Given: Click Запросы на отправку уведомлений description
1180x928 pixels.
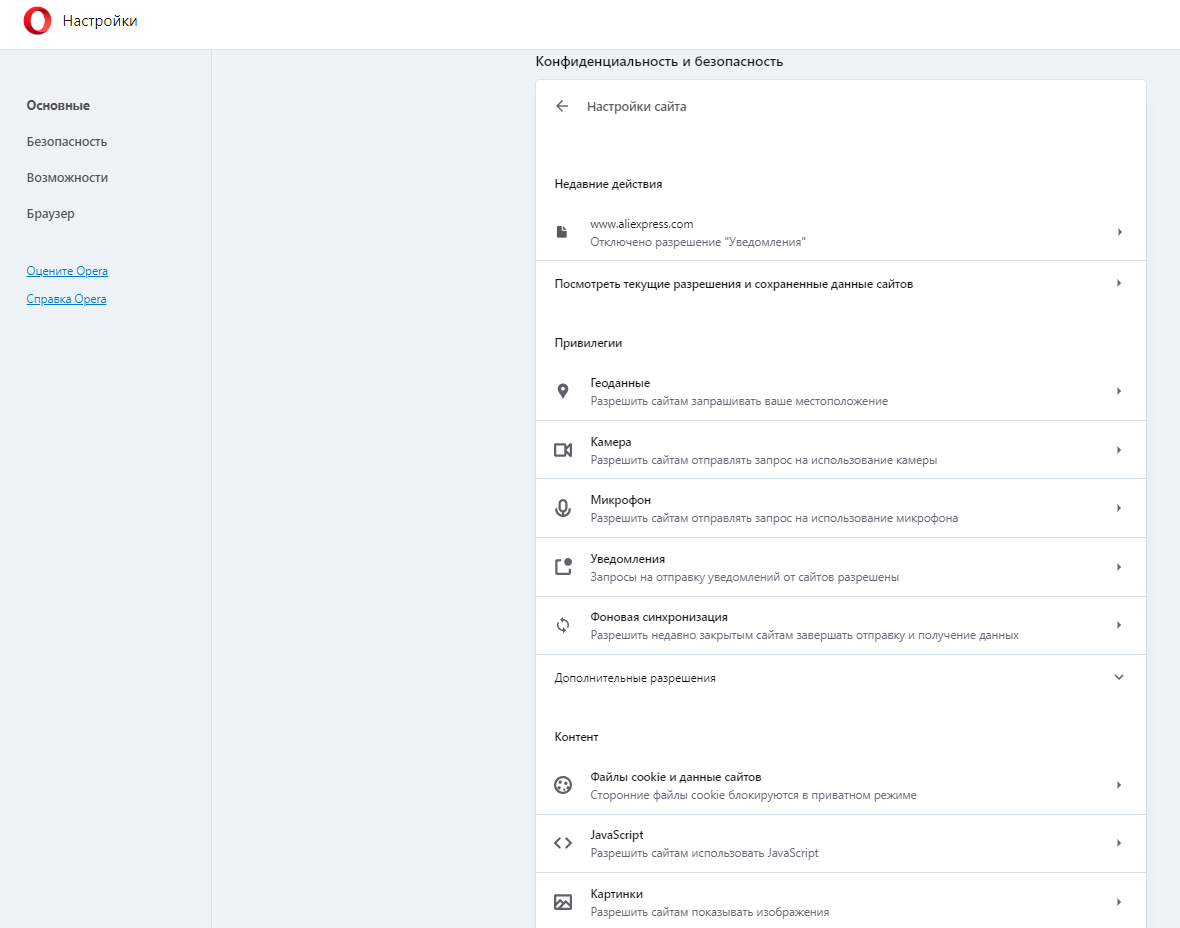Looking at the screenshot, I should pyautogui.click(x=744, y=577).
